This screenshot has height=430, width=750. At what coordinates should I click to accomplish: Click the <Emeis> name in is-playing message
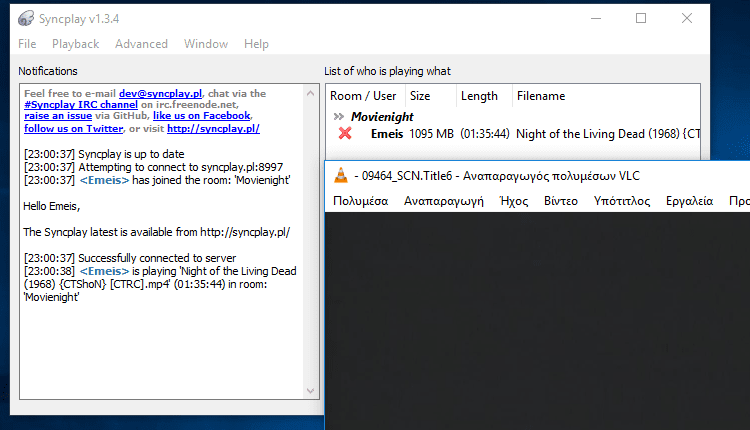(x=104, y=271)
